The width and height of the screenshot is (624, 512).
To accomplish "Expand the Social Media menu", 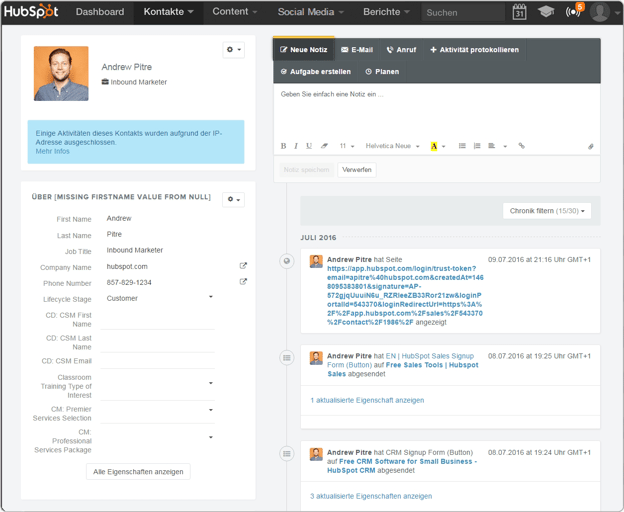I will pyautogui.click(x=310, y=12).
